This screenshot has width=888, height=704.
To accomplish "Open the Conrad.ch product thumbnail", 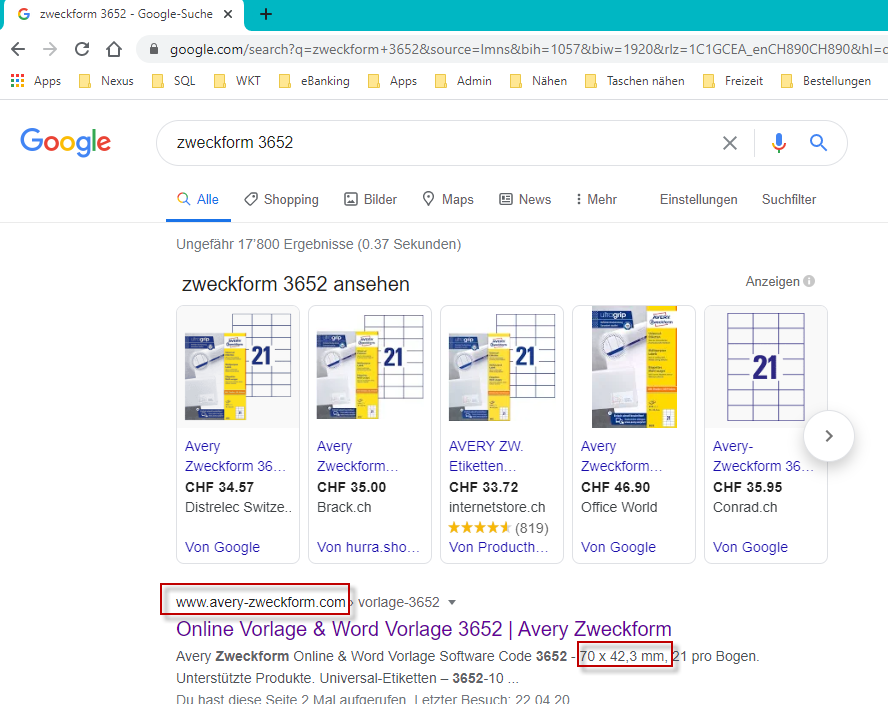I will tap(766, 367).
